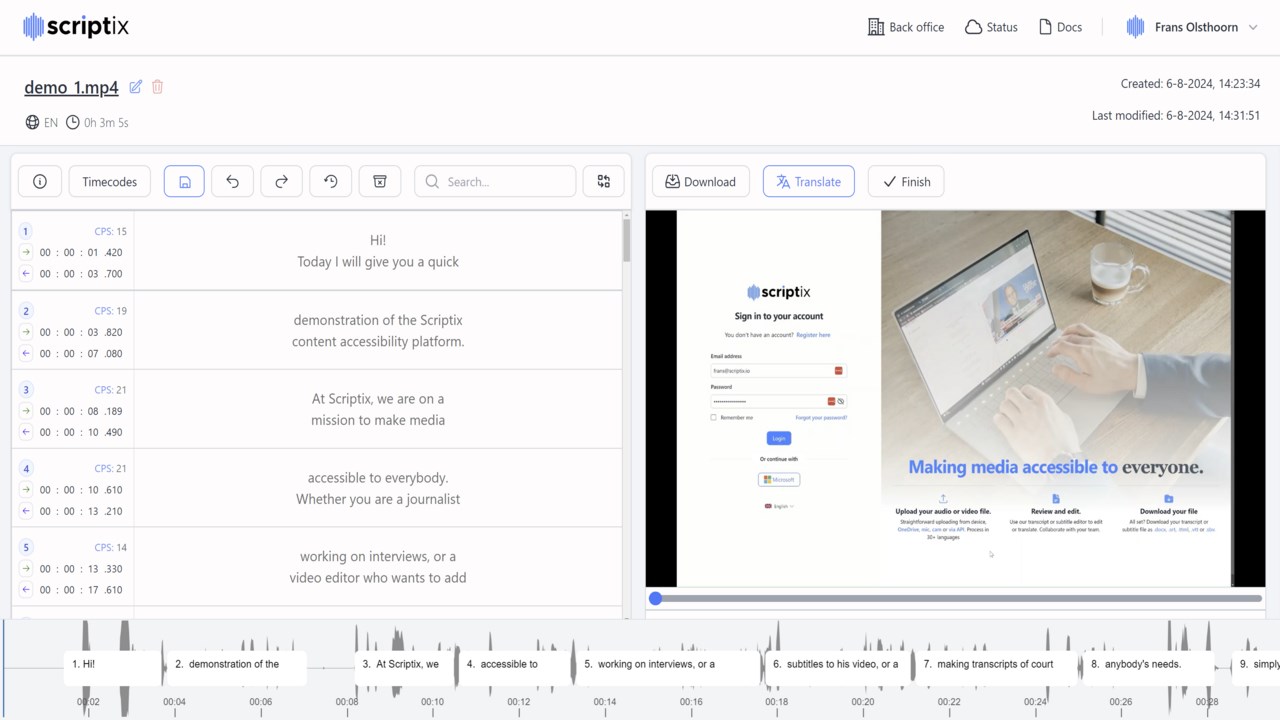The image size is (1280, 720).
Task: Click the find and replace icon
Action: click(604, 181)
